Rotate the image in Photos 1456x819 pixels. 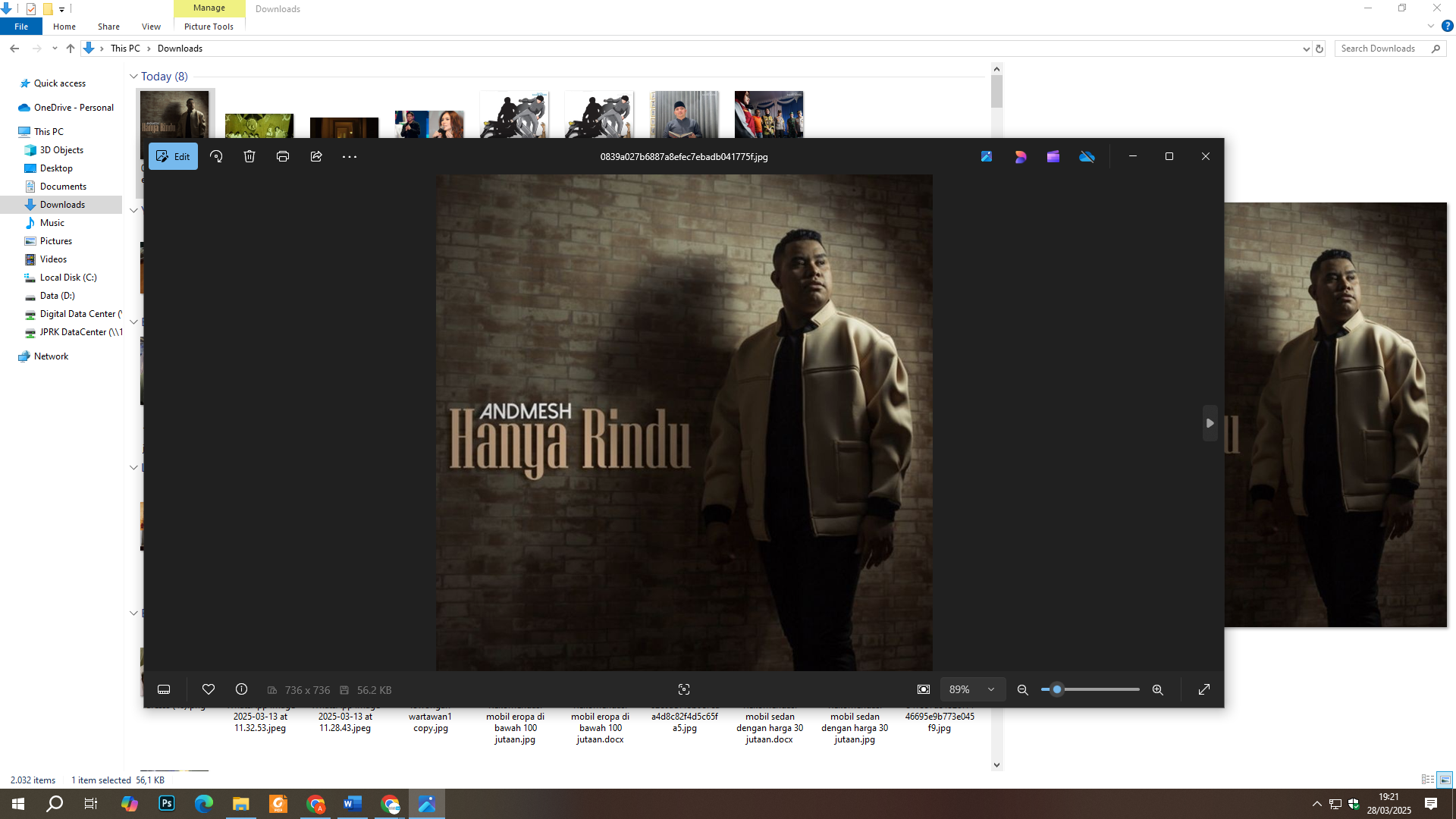tap(216, 156)
